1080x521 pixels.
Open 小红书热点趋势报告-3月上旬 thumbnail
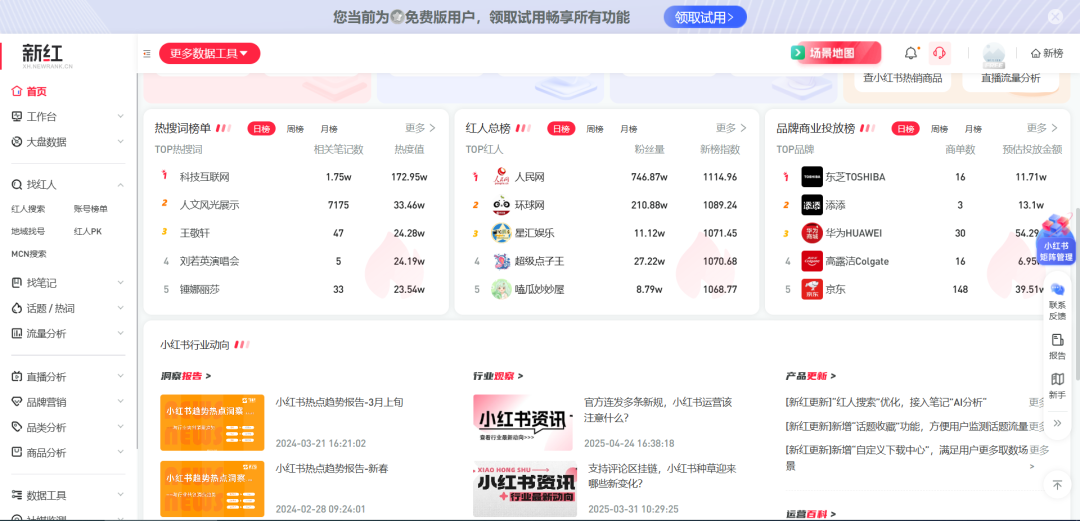(x=212, y=422)
